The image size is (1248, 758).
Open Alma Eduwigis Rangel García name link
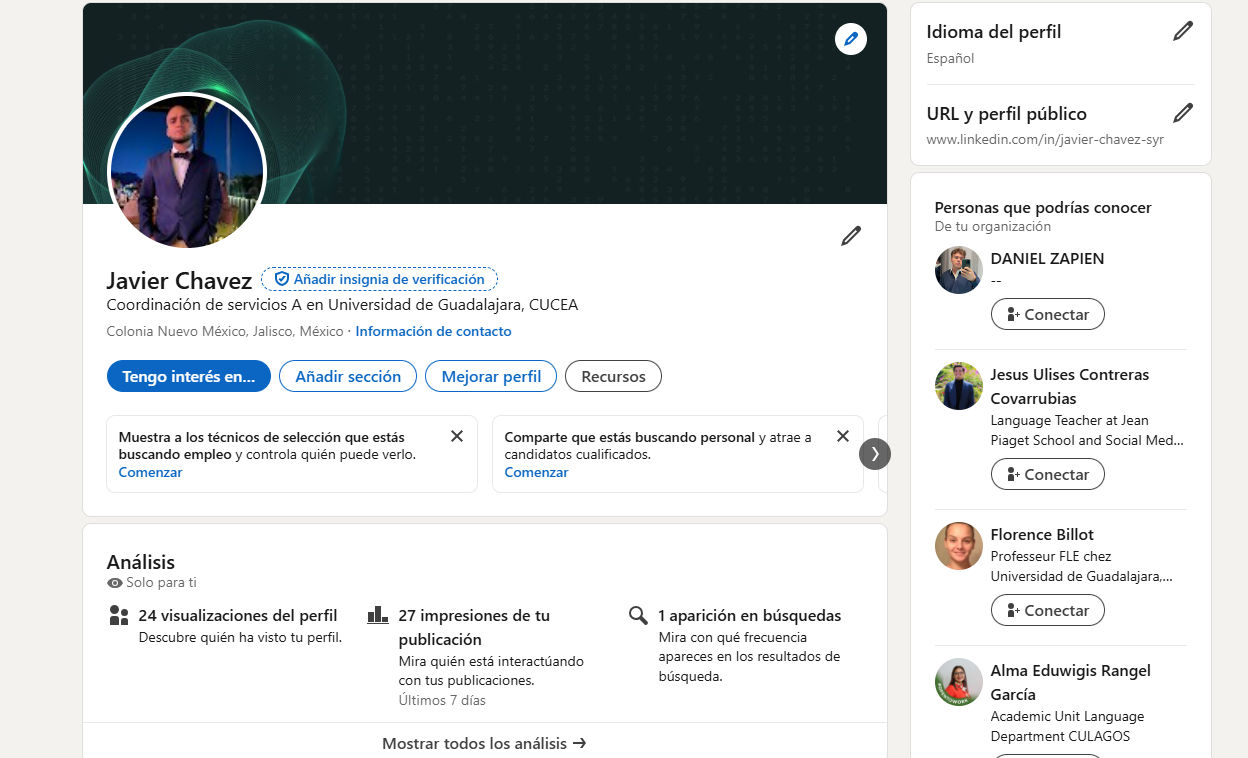1070,682
